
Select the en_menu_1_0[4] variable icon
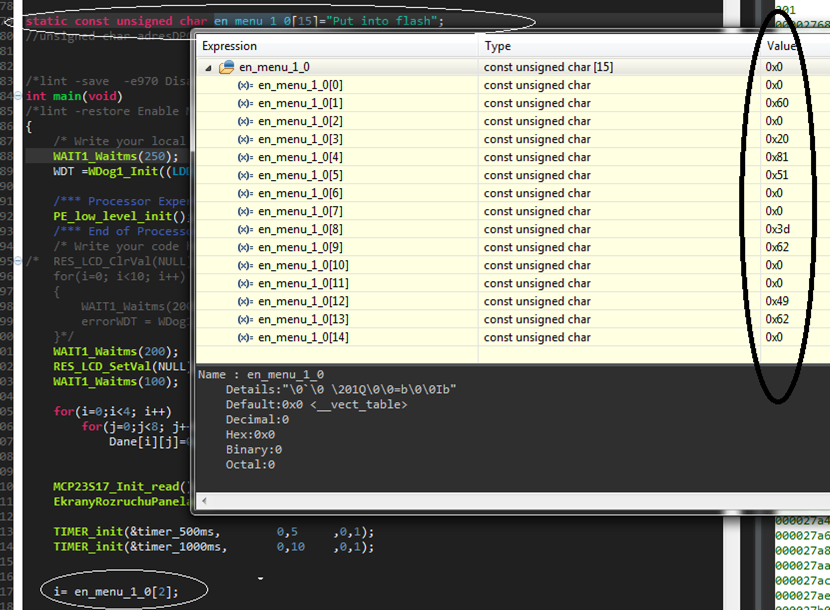point(245,157)
